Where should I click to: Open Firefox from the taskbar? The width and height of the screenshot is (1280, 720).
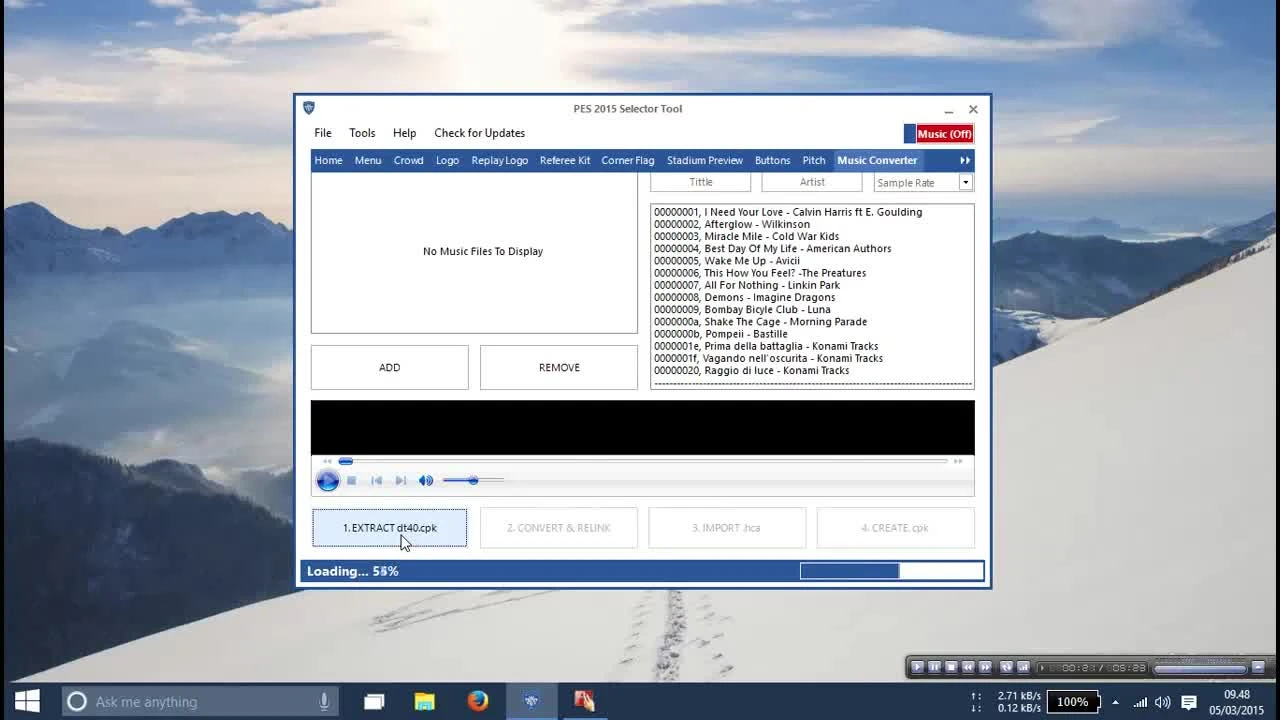pos(478,701)
